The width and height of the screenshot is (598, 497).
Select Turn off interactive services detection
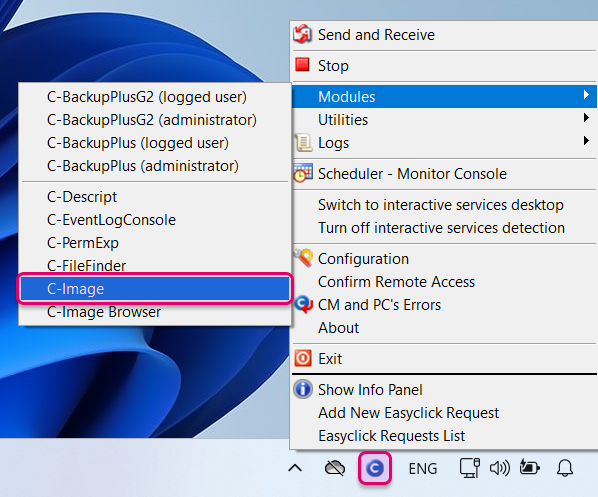coord(441,228)
